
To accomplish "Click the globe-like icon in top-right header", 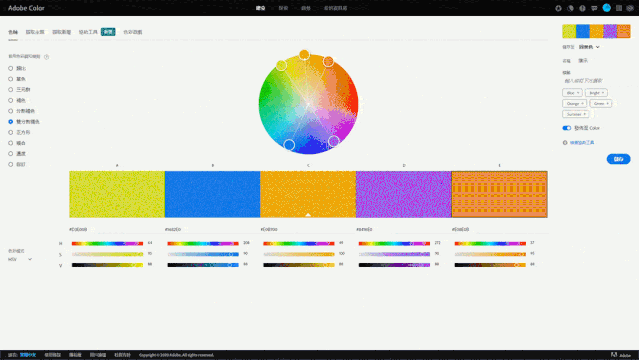I will pos(582,8).
